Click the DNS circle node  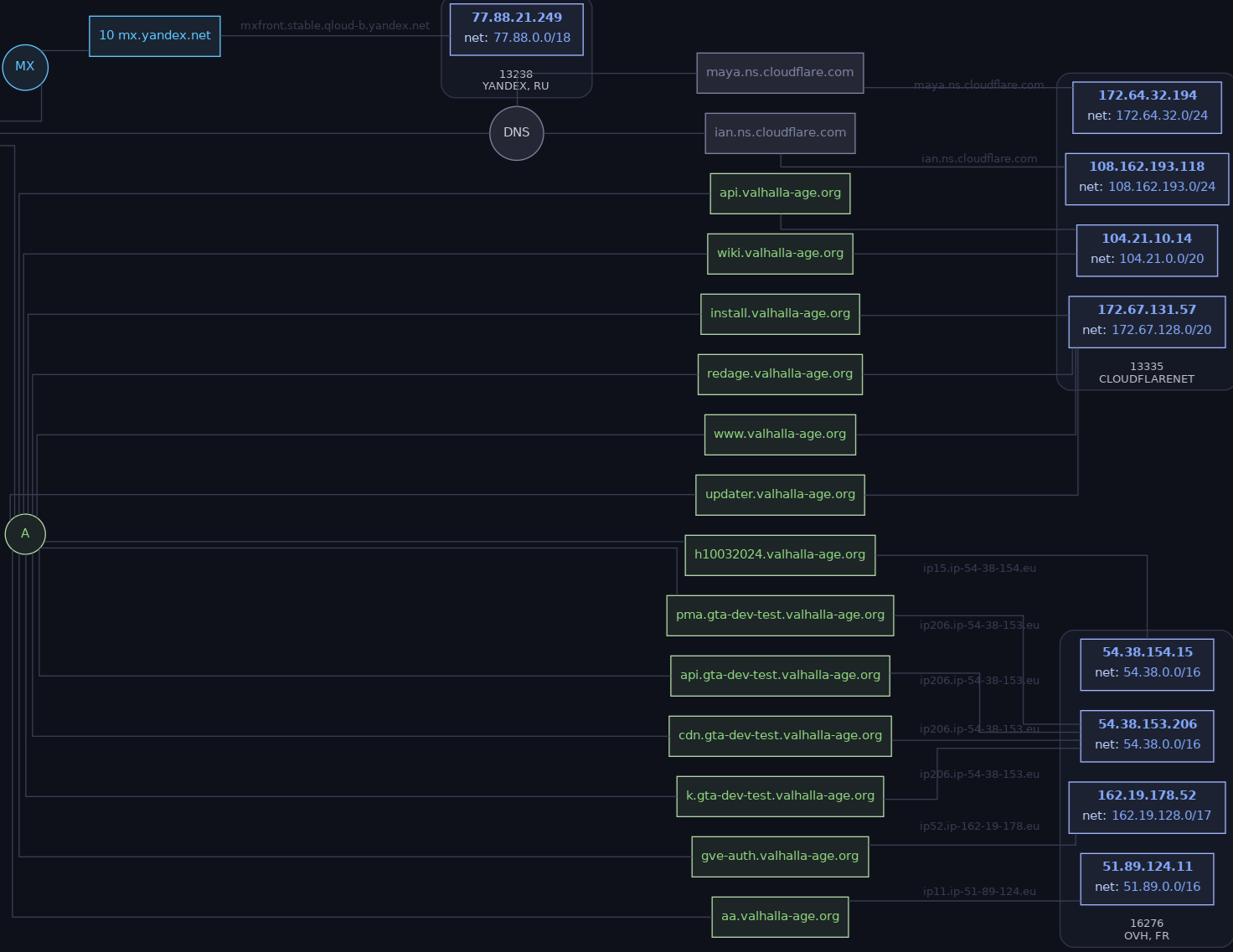516,133
